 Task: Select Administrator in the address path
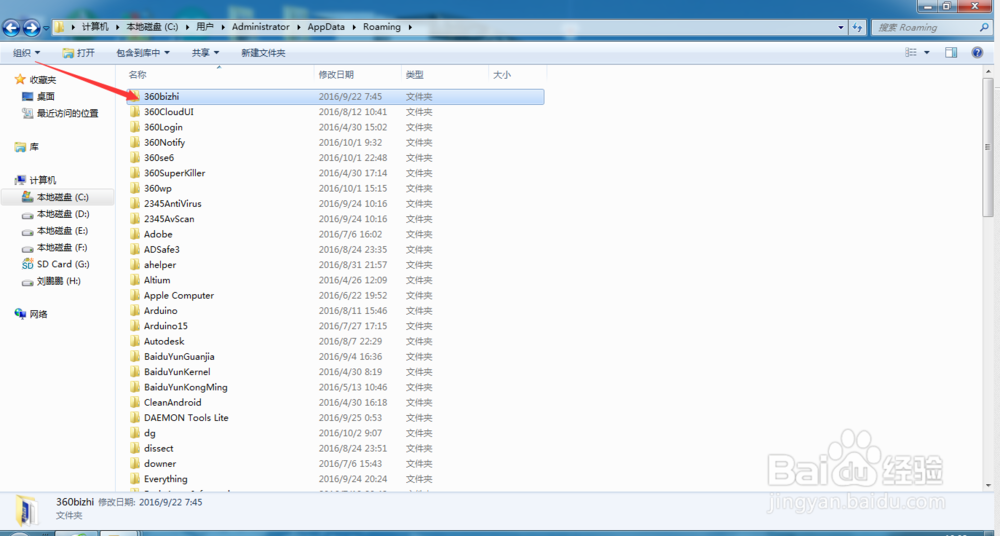[x=260, y=27]
